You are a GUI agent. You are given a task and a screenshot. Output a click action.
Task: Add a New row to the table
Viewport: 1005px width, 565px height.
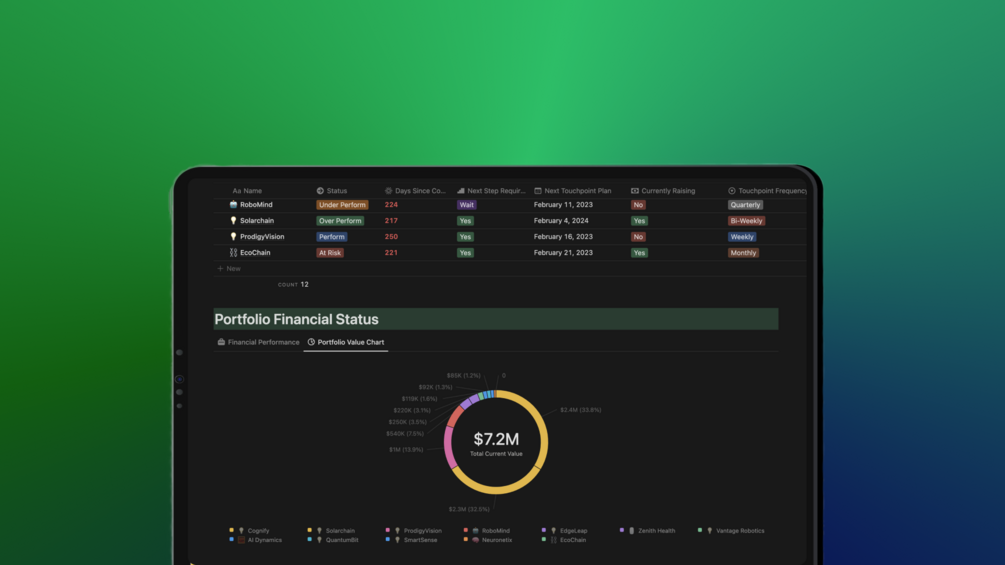pos(229,268)
